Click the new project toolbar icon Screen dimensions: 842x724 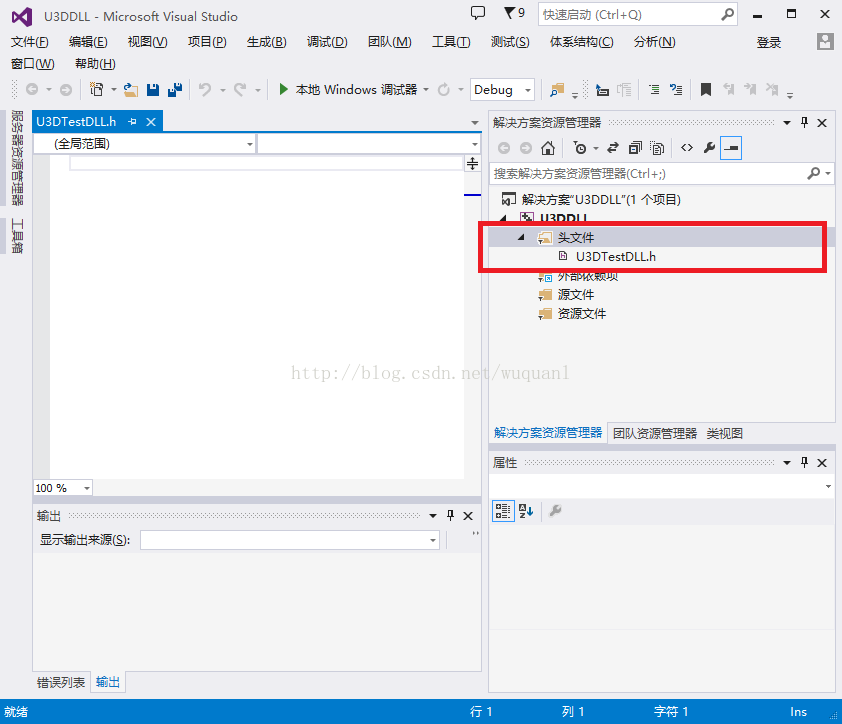pos(97,89)
